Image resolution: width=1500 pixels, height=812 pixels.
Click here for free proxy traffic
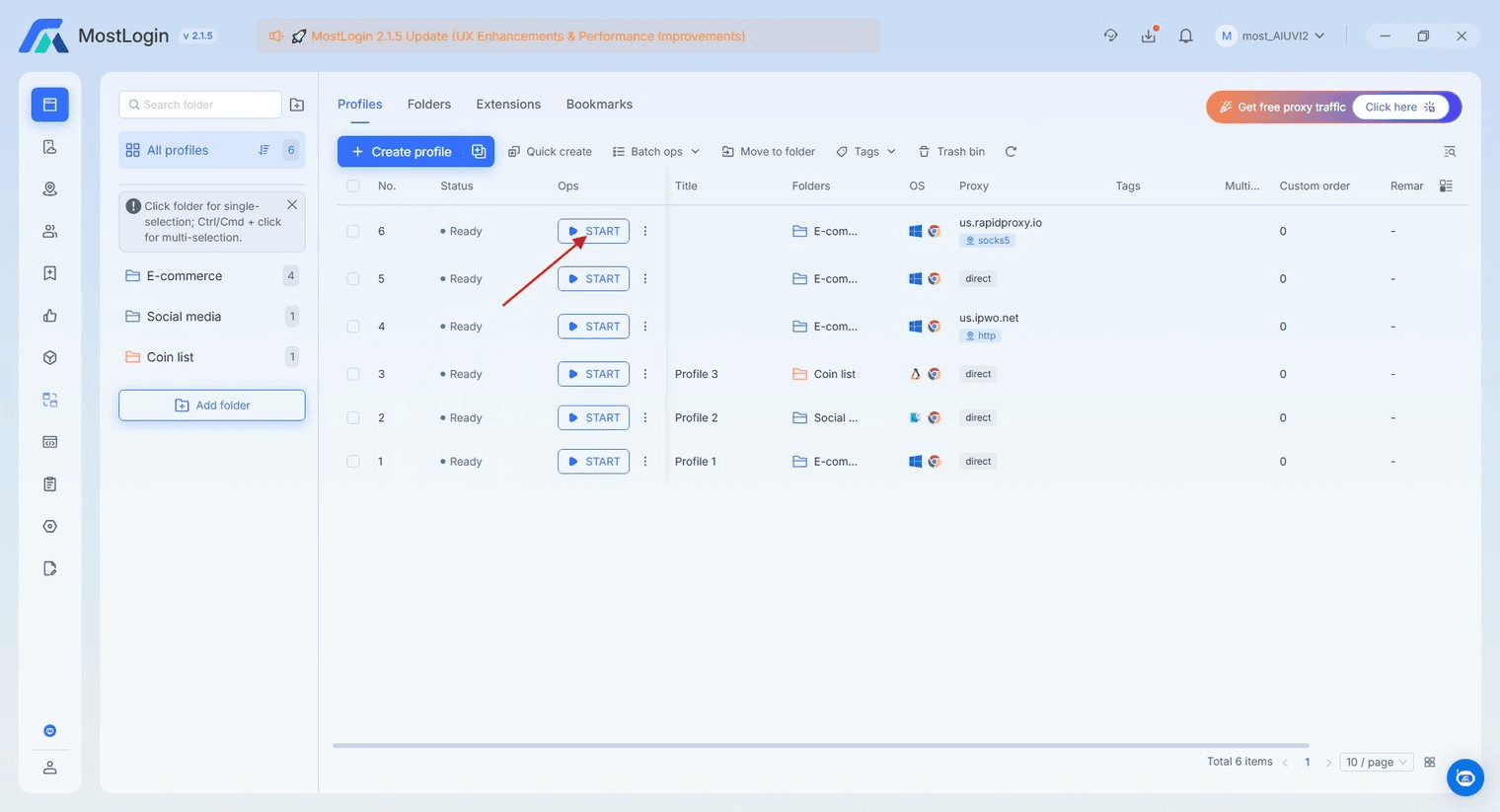1400,107
